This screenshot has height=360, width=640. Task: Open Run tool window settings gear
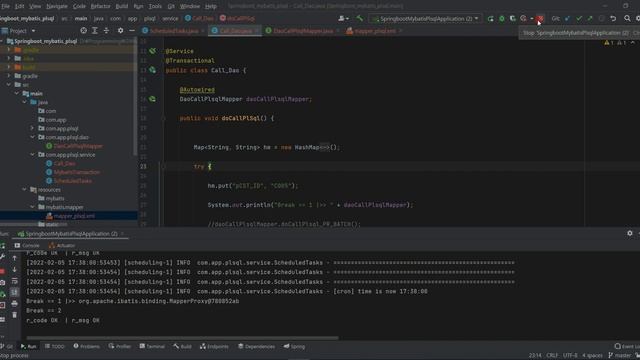(x=630, y=233)
